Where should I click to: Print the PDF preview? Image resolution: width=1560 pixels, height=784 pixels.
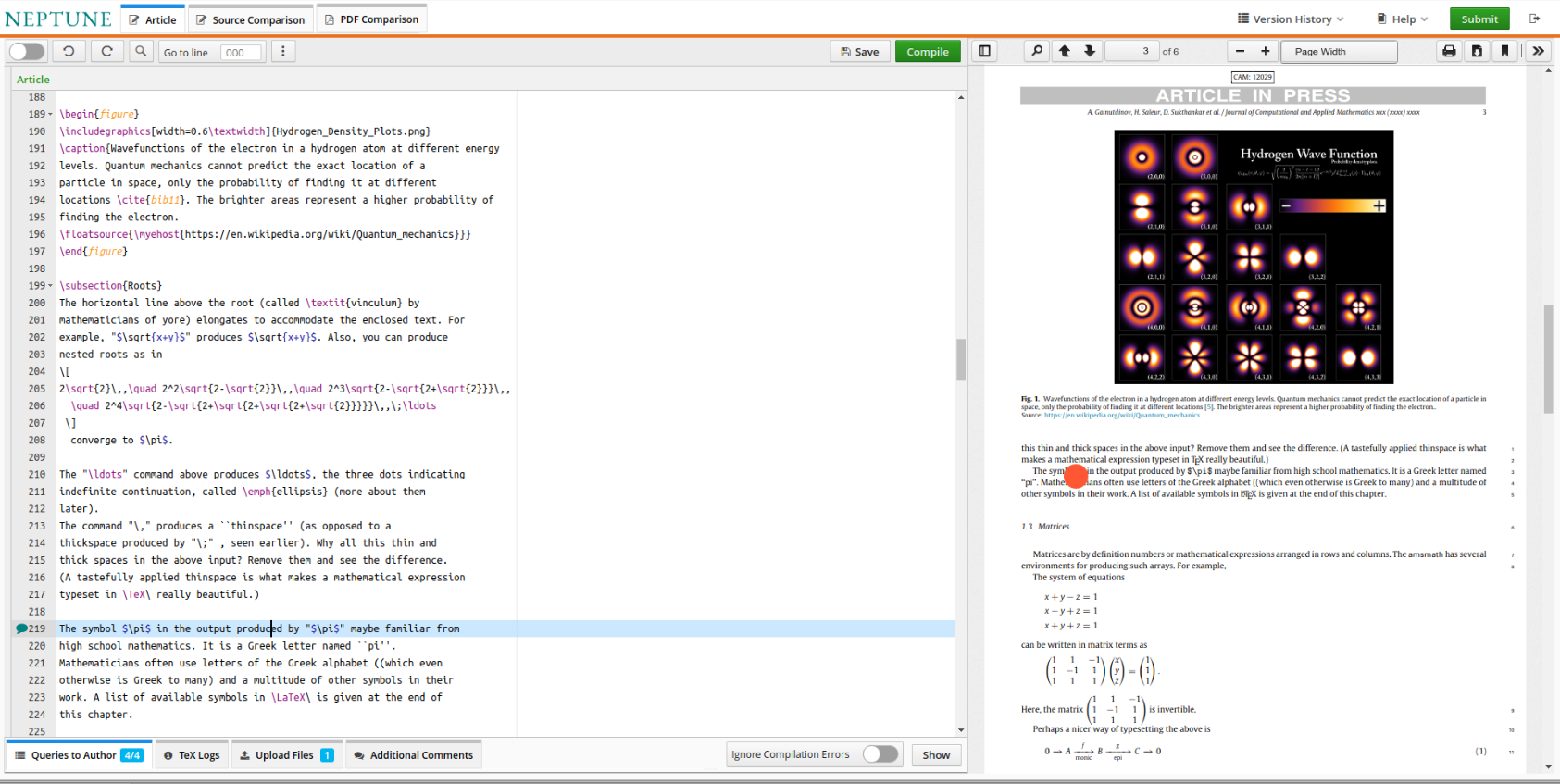point(1449,52)
